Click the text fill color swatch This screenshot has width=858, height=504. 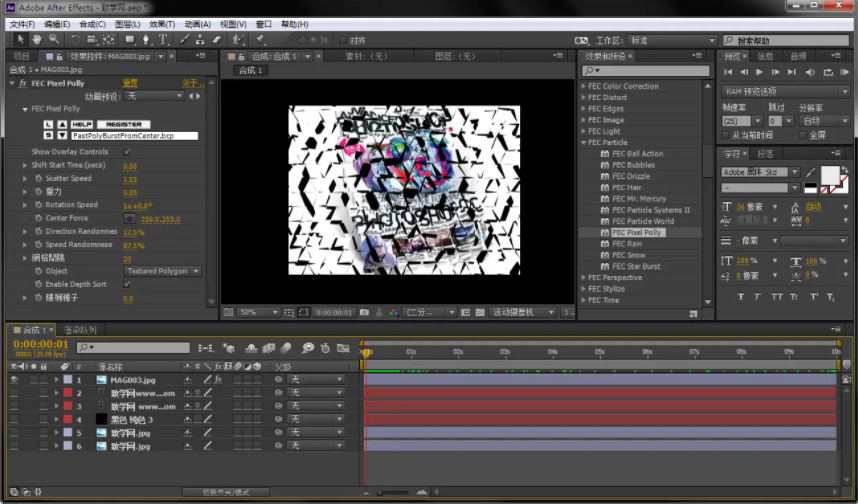coord(830,175)
